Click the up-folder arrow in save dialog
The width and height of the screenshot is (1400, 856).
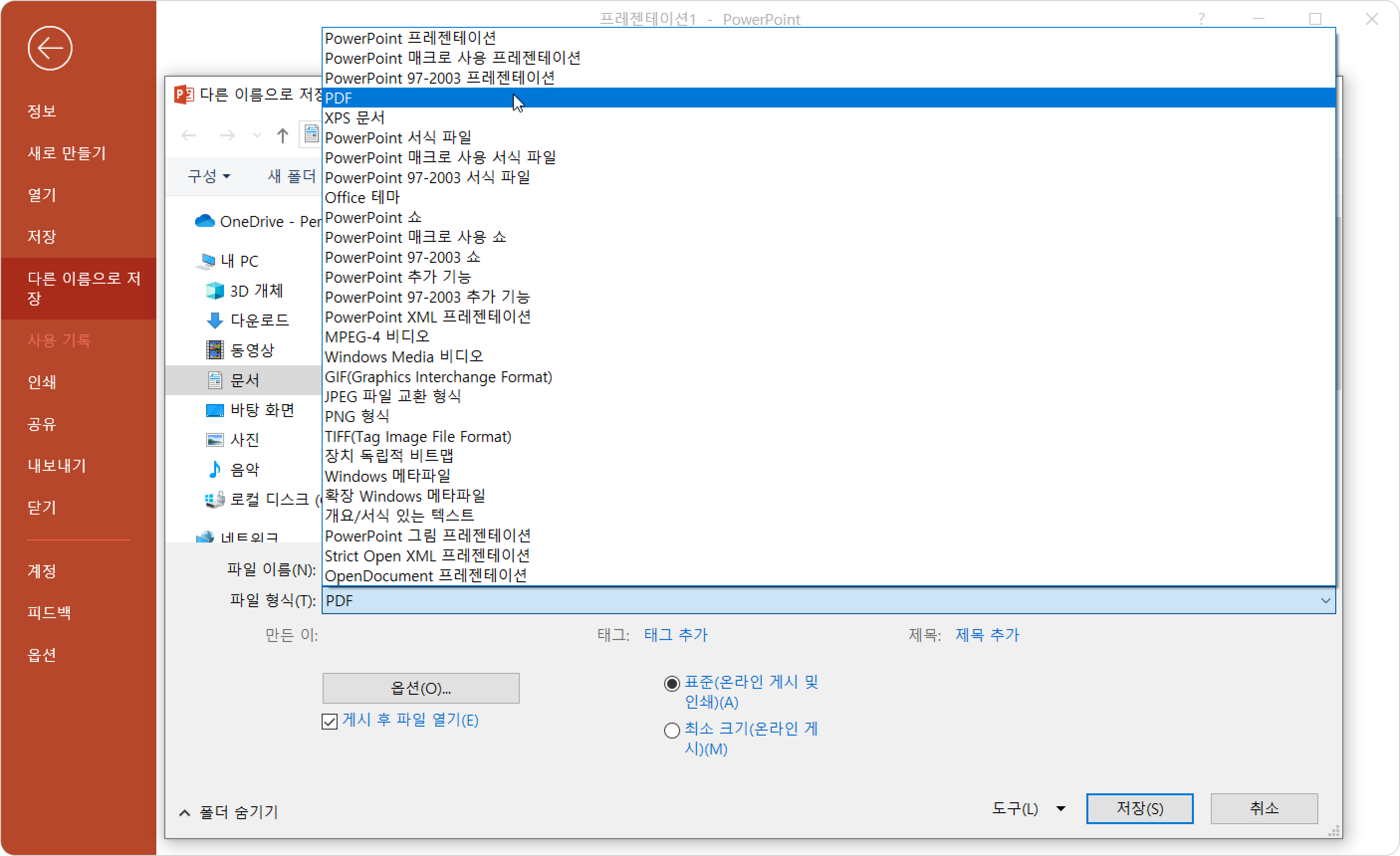[x=282, y=135]
